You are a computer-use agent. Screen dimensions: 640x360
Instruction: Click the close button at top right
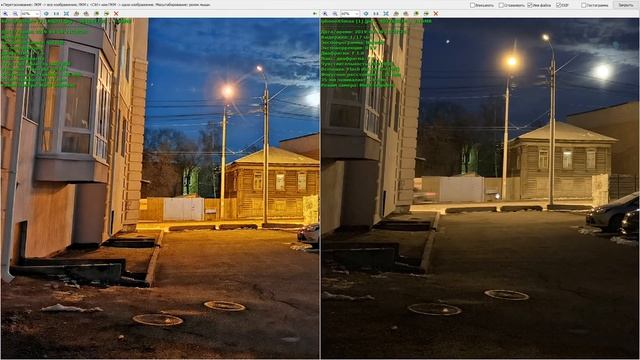pyautogui.click(x=626, y=5)
